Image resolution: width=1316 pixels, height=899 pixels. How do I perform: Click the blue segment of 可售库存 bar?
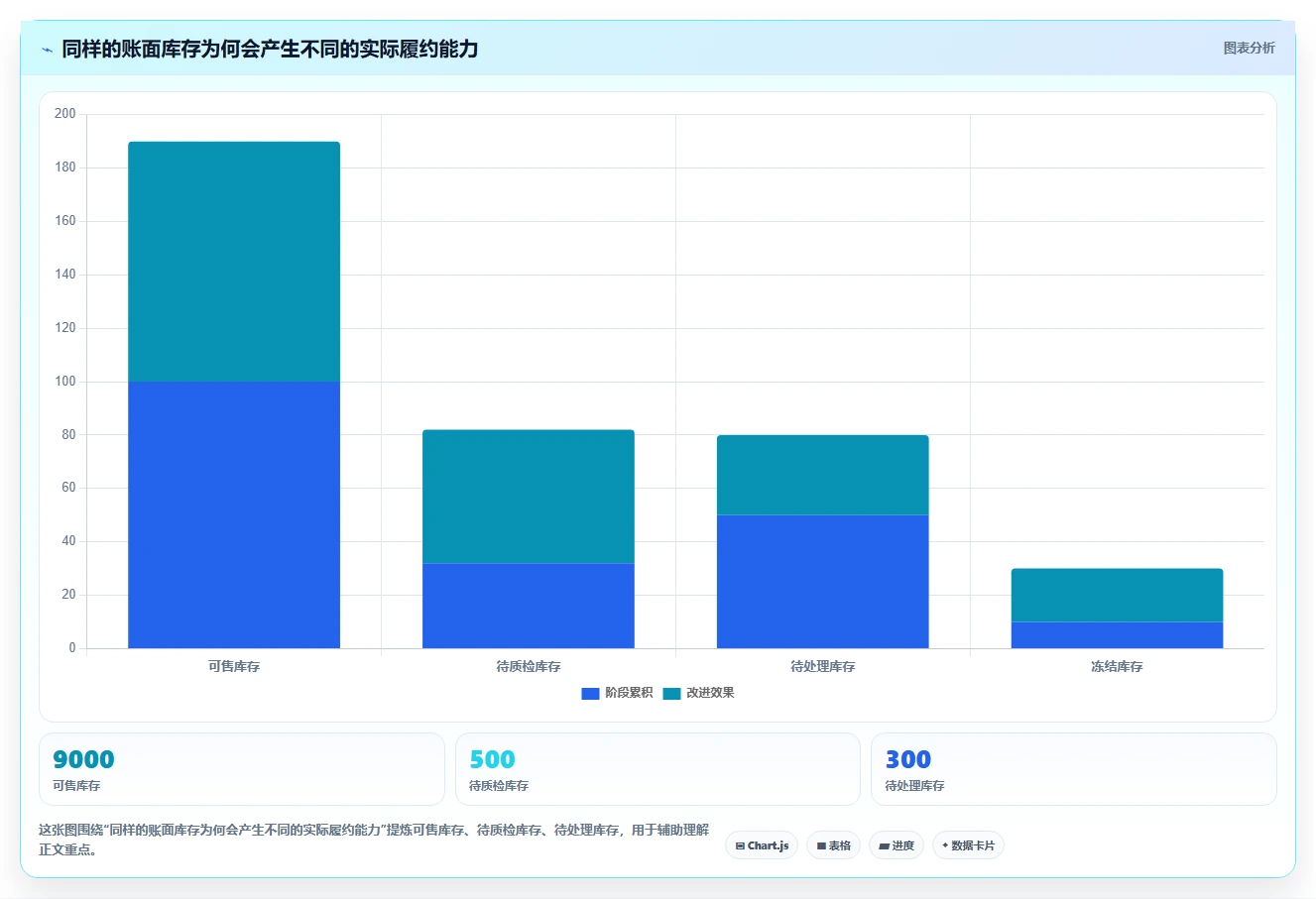[x=234, y=514]
